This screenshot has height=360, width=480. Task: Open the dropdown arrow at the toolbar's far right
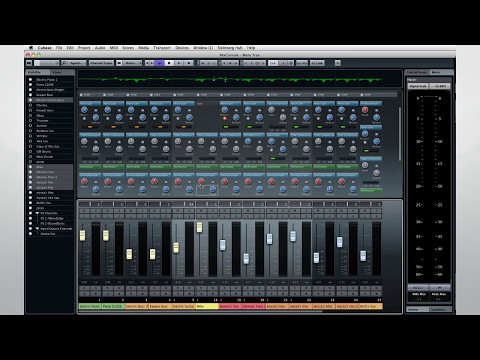pos(338,63)
